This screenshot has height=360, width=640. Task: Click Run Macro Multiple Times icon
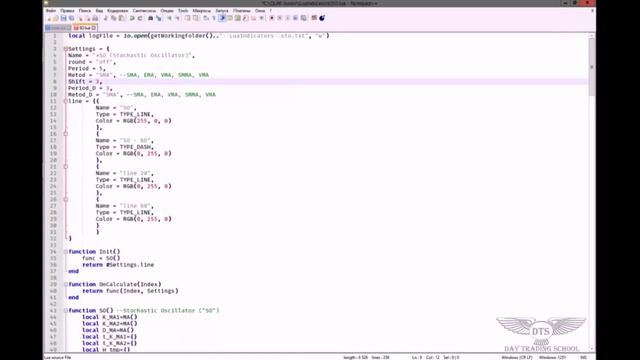[x=296, y=18]
